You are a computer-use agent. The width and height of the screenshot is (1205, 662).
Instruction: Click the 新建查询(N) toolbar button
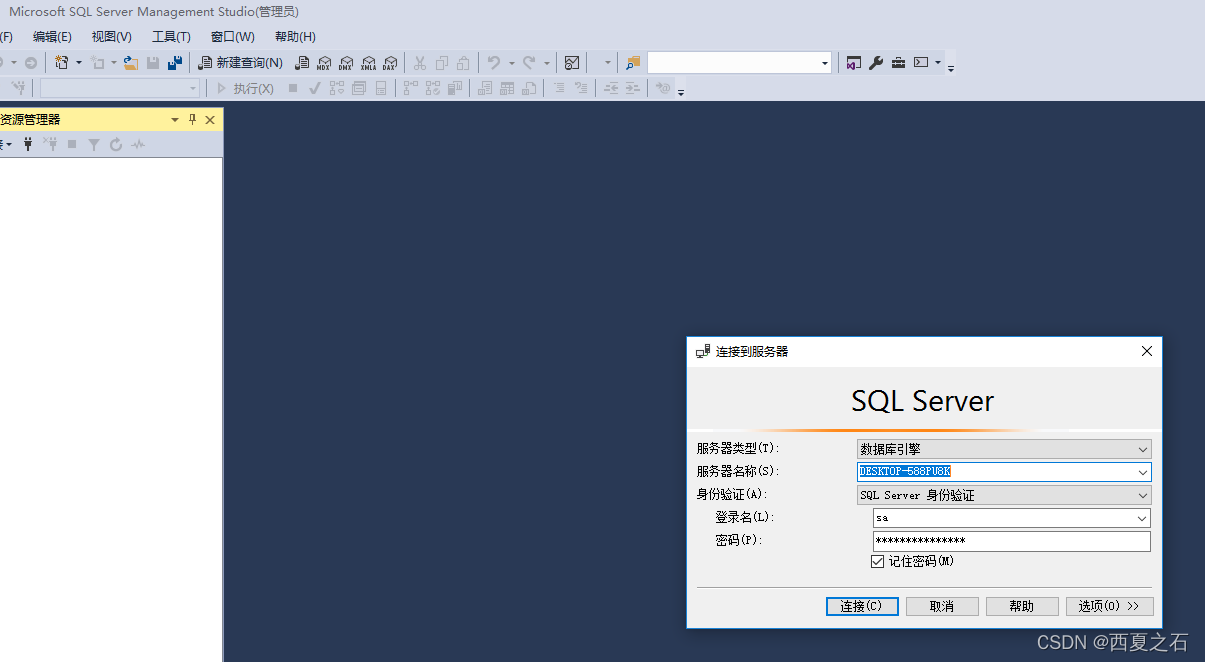tap(240, 62)
